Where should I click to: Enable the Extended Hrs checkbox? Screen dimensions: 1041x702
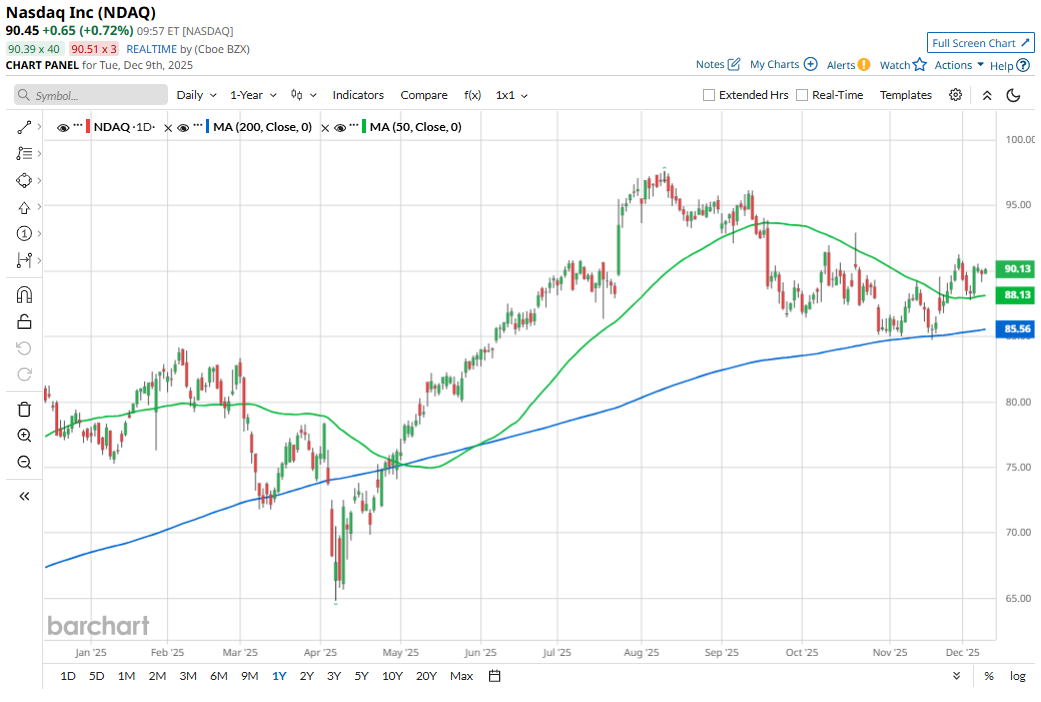click(709, 95)
